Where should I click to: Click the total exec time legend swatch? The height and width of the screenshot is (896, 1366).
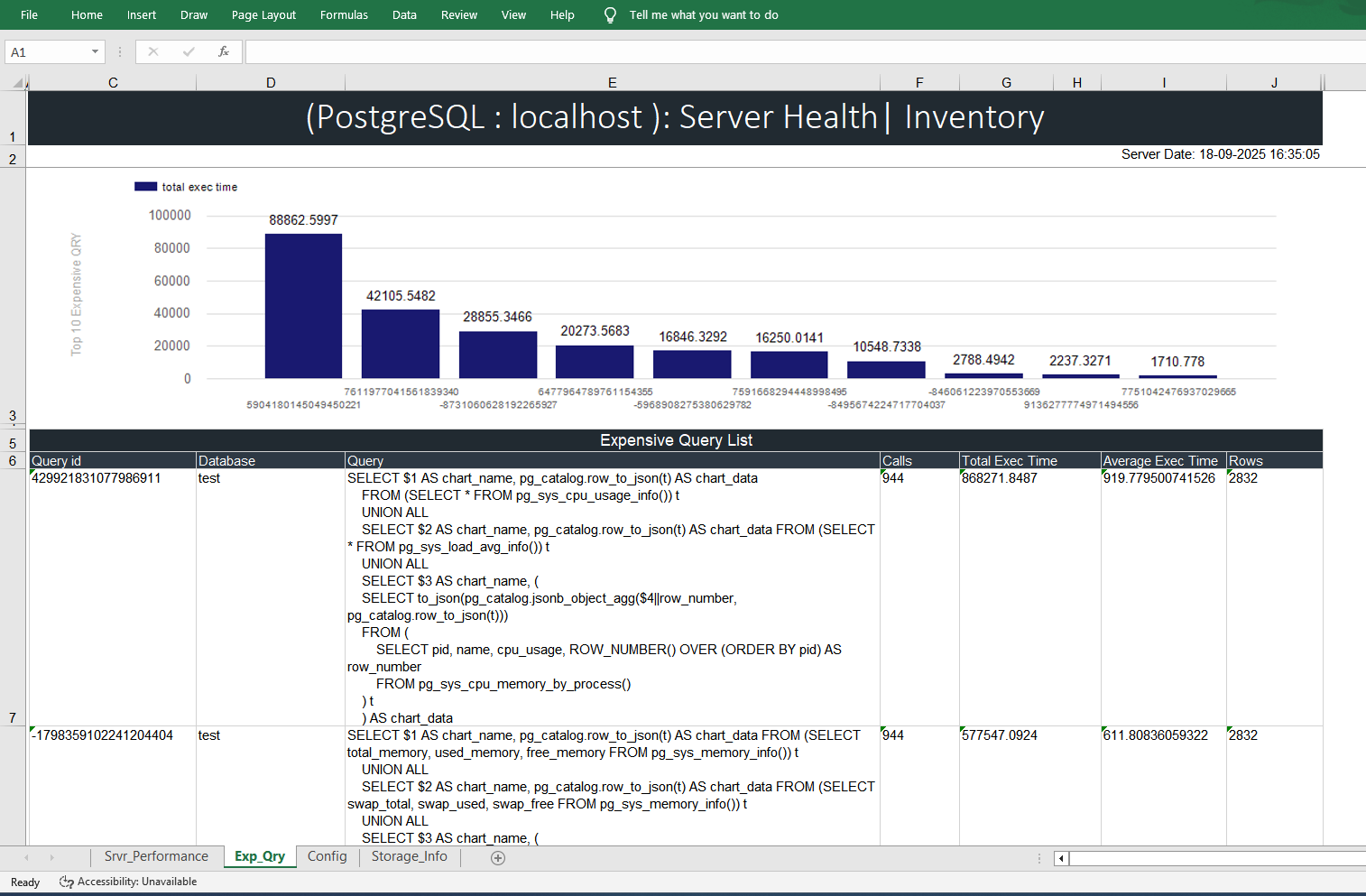coord(145,187)
